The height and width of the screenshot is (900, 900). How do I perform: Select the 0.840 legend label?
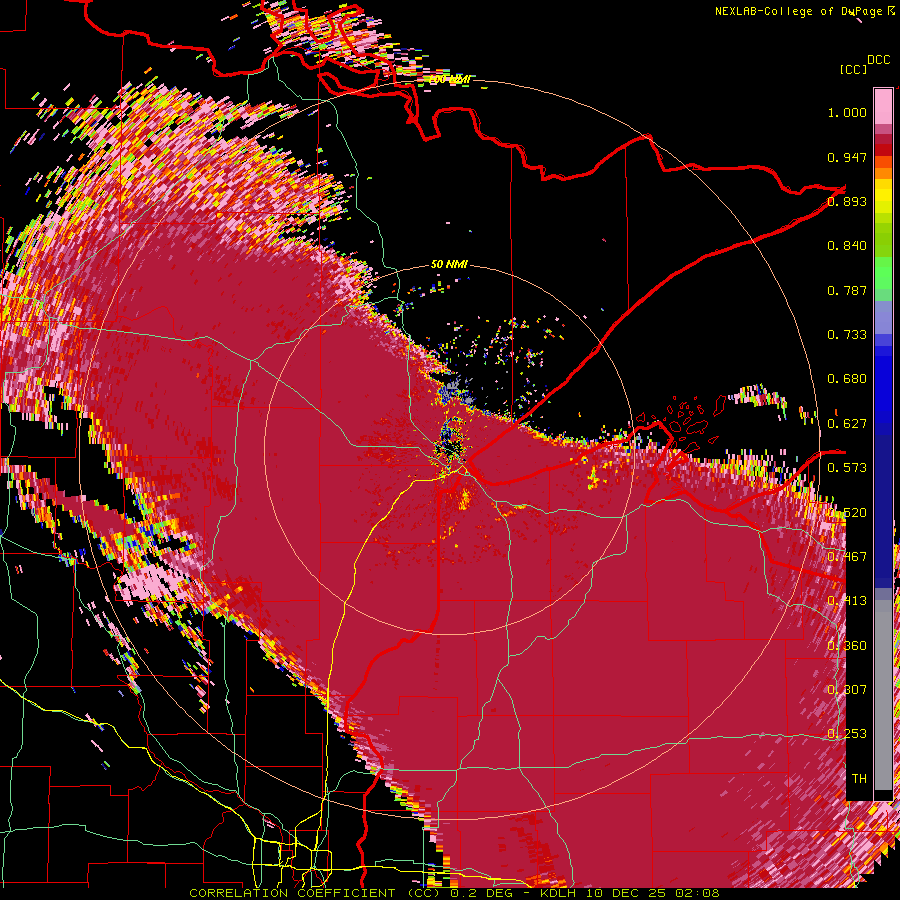point(847,246)
